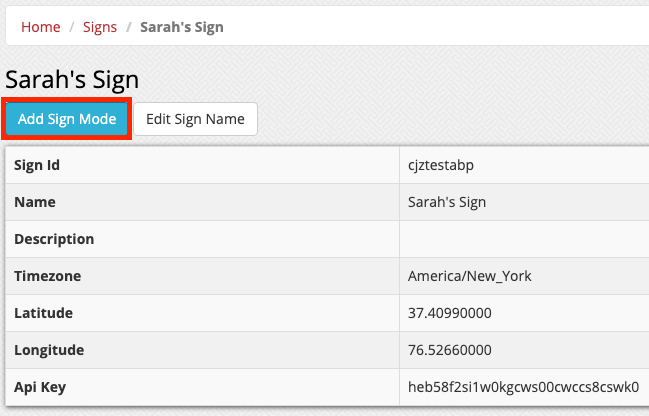Select the Longitude value 76.52660000
The width and height of the screenshot is (649, 416).
pos(449,350)
